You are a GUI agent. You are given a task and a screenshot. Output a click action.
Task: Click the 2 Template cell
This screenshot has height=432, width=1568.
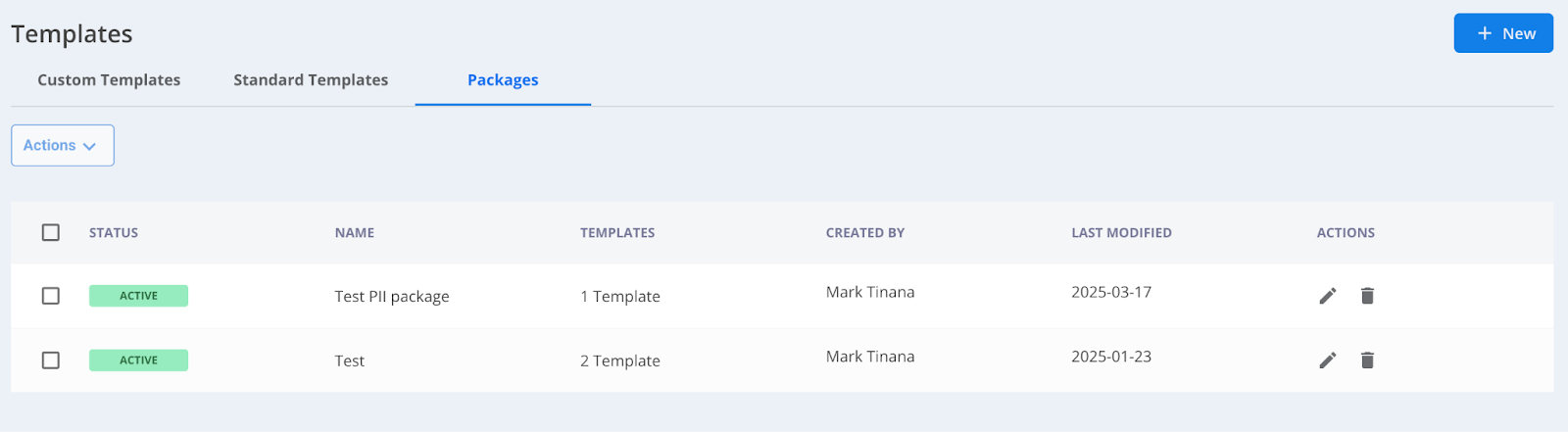pos(620,360)
